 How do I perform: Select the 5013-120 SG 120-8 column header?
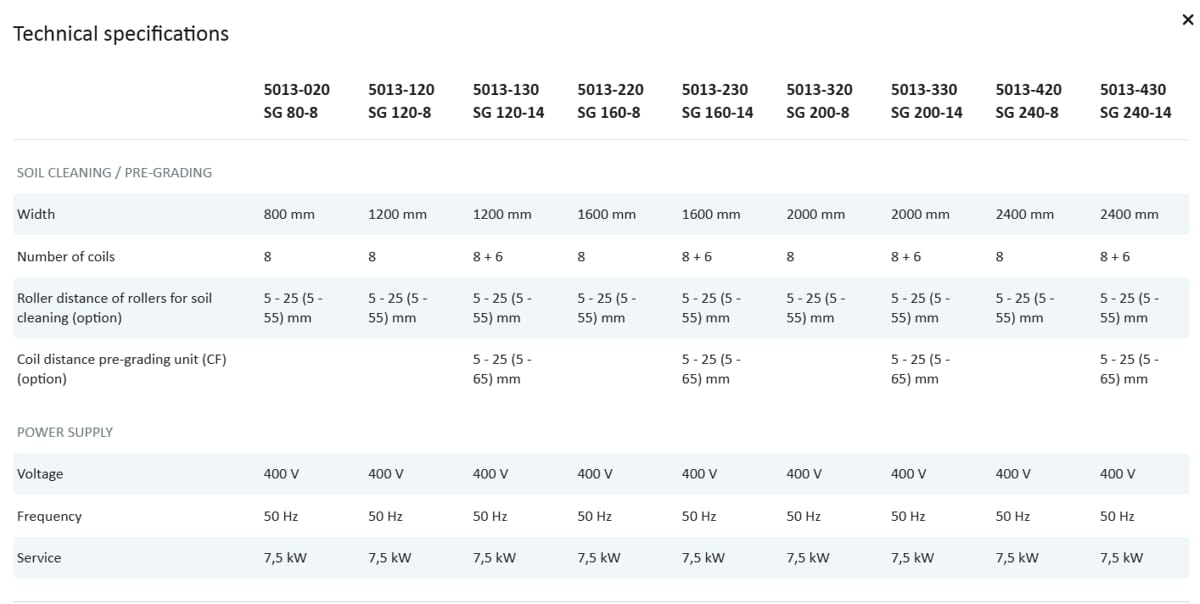tap(400, 101)
